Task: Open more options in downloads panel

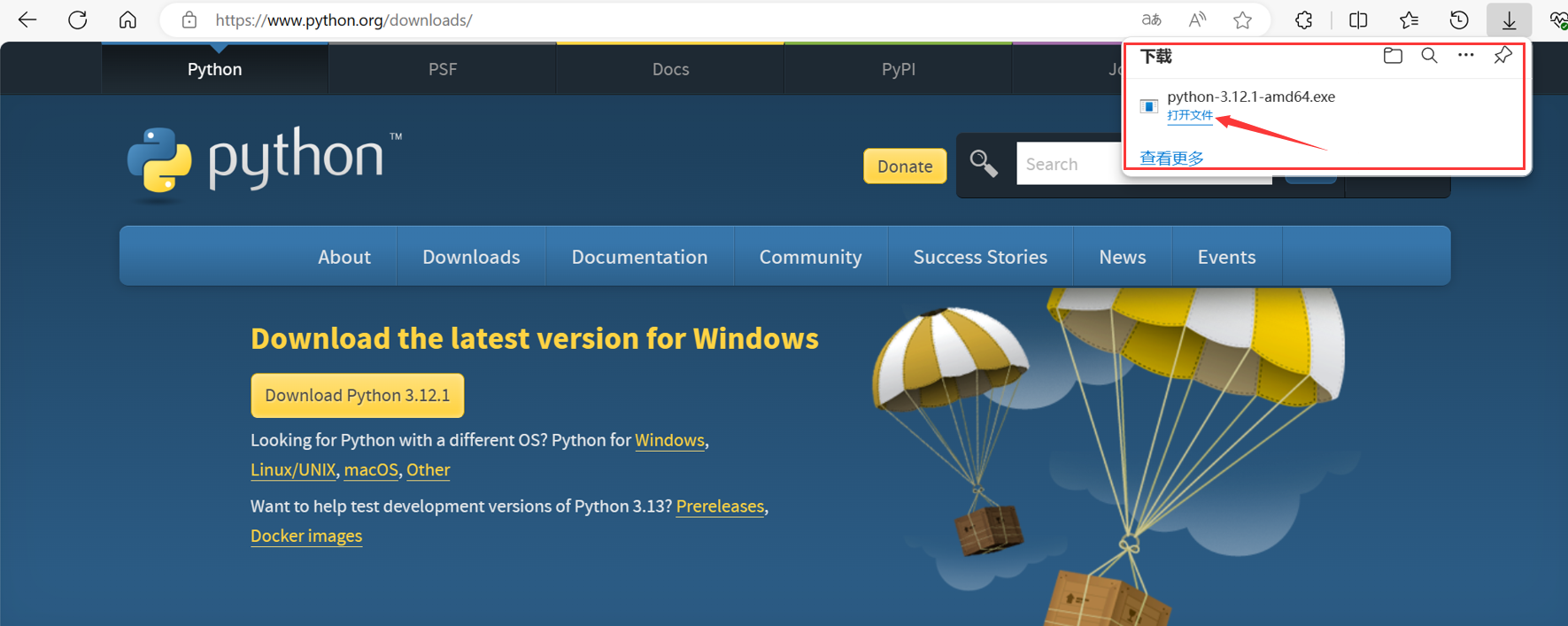Action: click(x=1466, y=56)
